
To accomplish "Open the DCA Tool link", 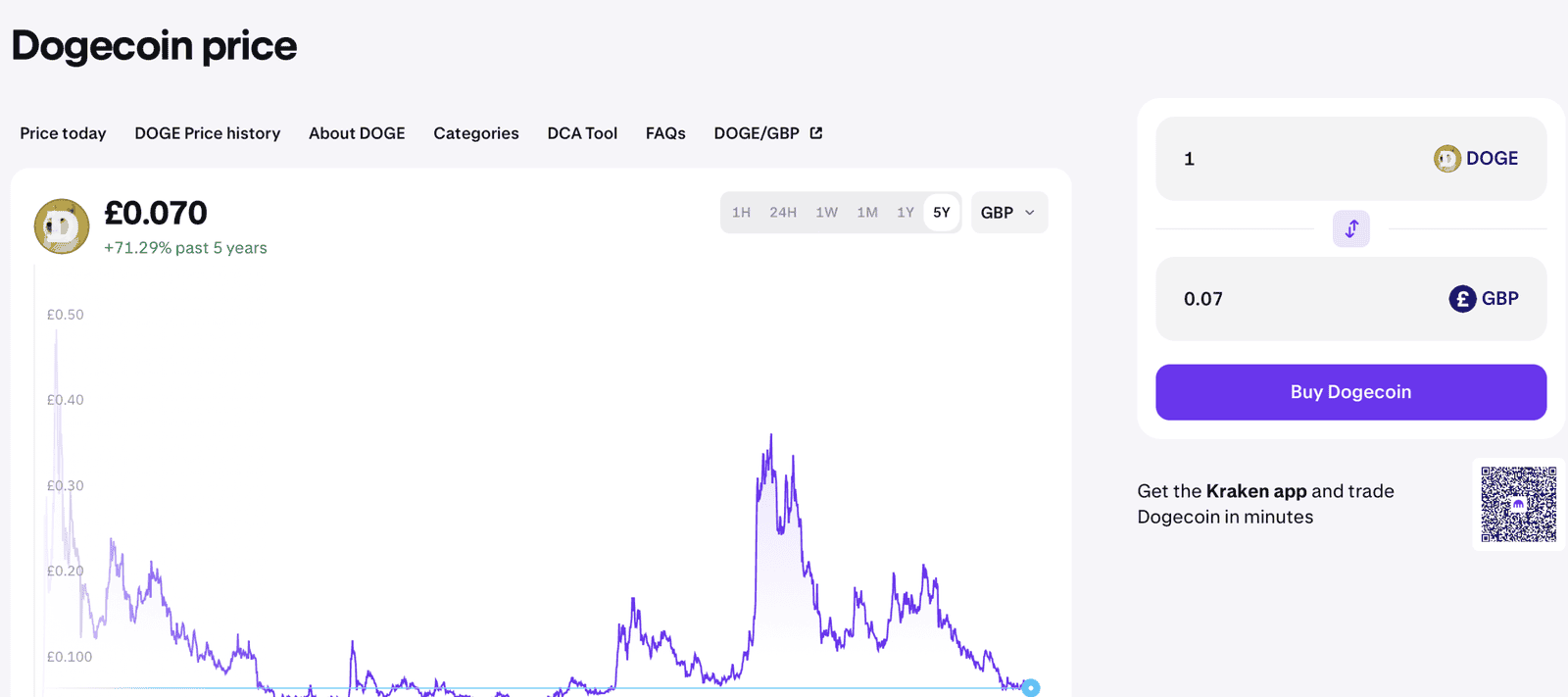I will (582, 132).
